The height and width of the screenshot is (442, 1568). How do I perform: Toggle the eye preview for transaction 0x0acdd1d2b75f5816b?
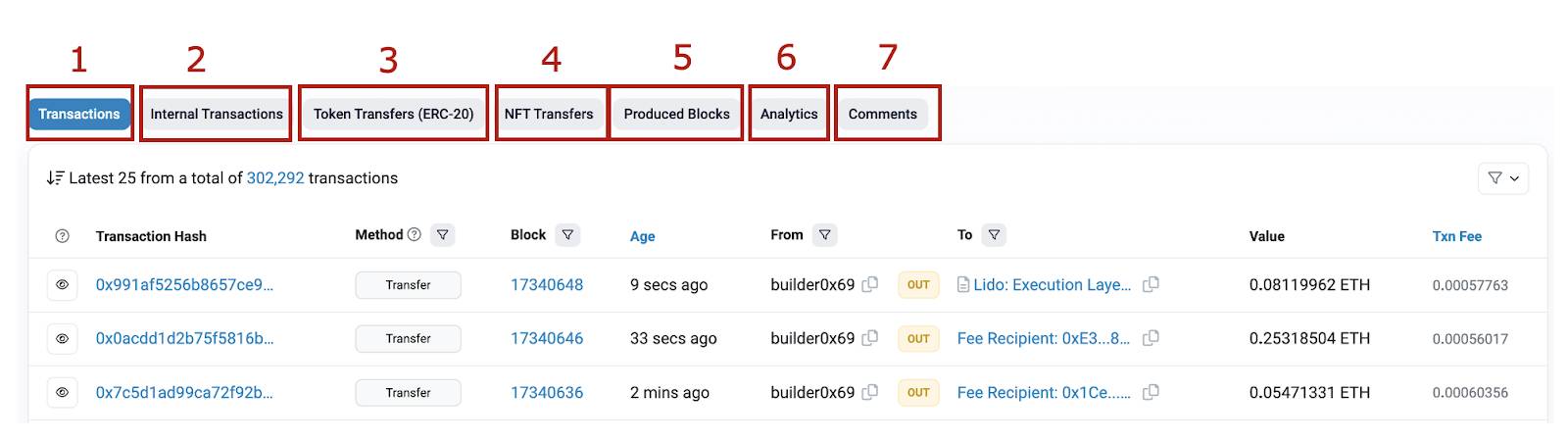tap(62, 339)
